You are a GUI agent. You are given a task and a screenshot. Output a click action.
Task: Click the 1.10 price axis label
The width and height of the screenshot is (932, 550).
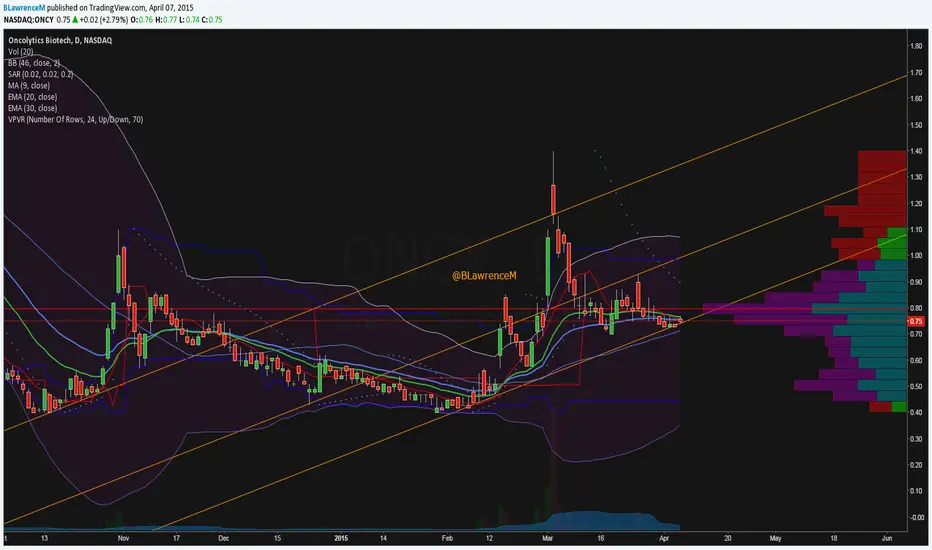916,230
